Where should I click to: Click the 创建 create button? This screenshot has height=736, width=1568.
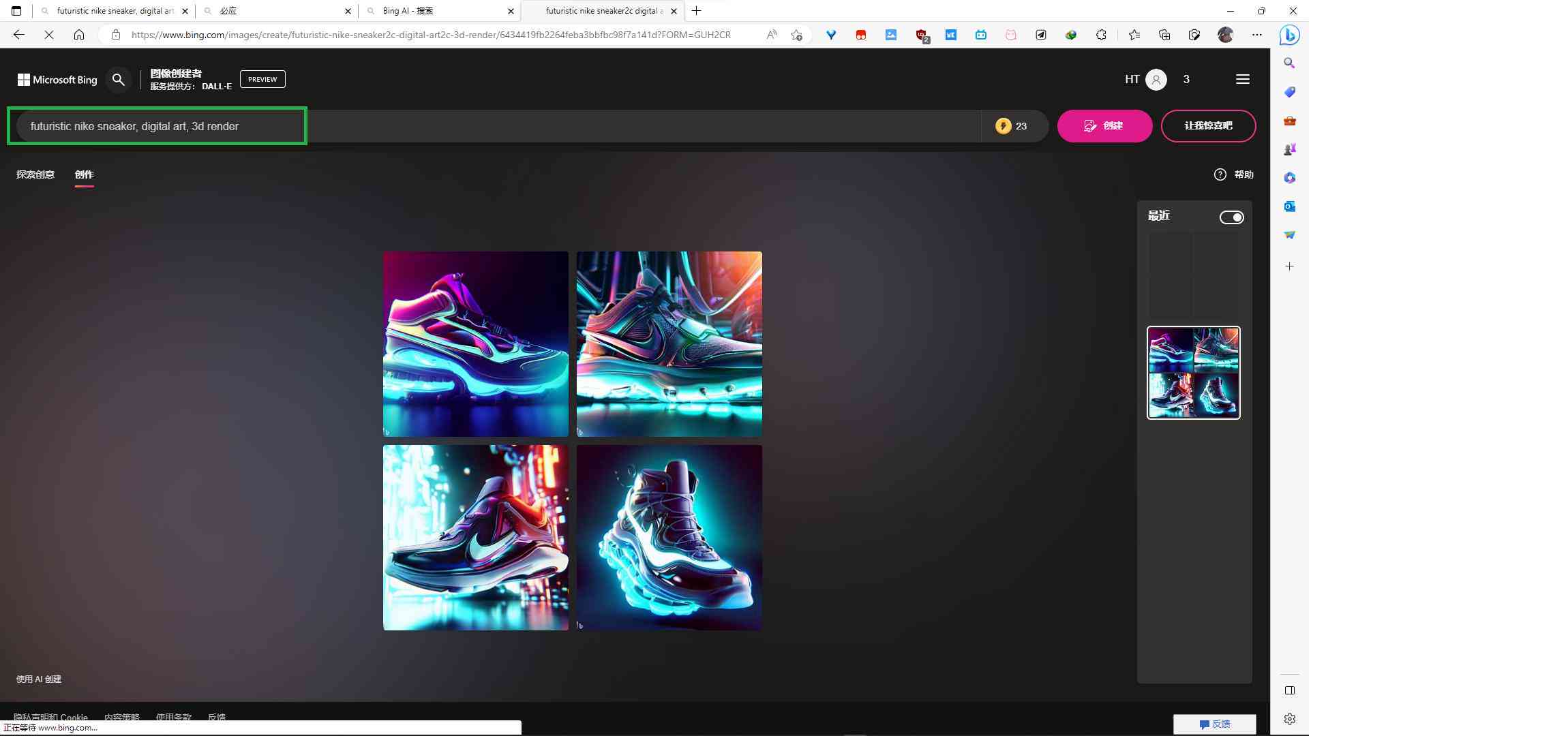(1104, 126)
